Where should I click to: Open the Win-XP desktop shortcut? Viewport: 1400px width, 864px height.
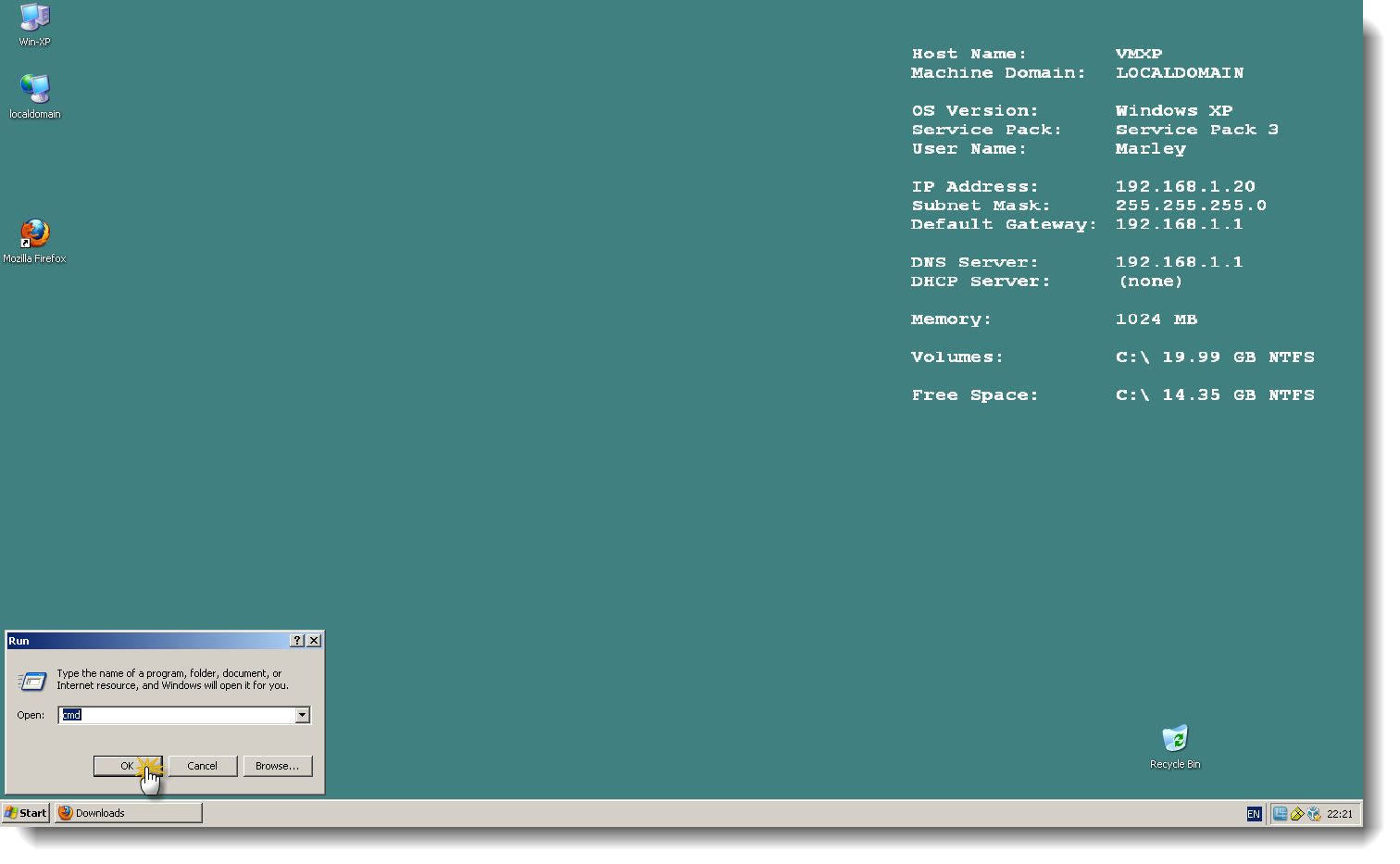pyautogui.click(x=34, y=17)
